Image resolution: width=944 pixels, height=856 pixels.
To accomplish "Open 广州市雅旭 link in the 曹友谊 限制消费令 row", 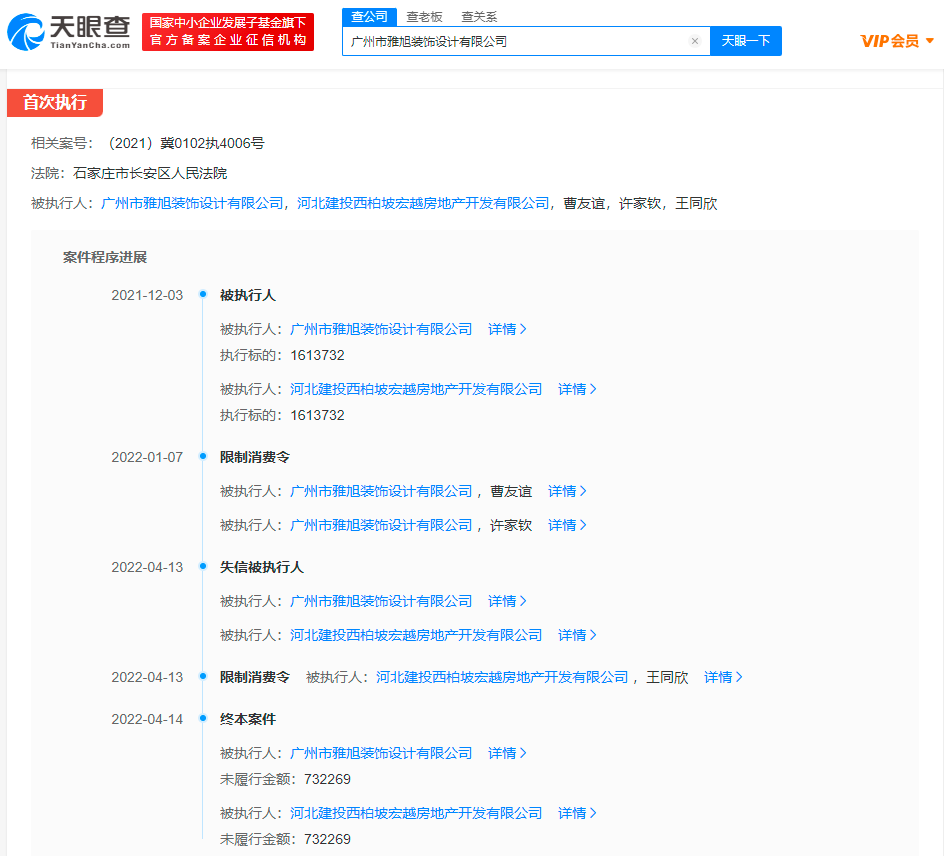I will (381, 491).
